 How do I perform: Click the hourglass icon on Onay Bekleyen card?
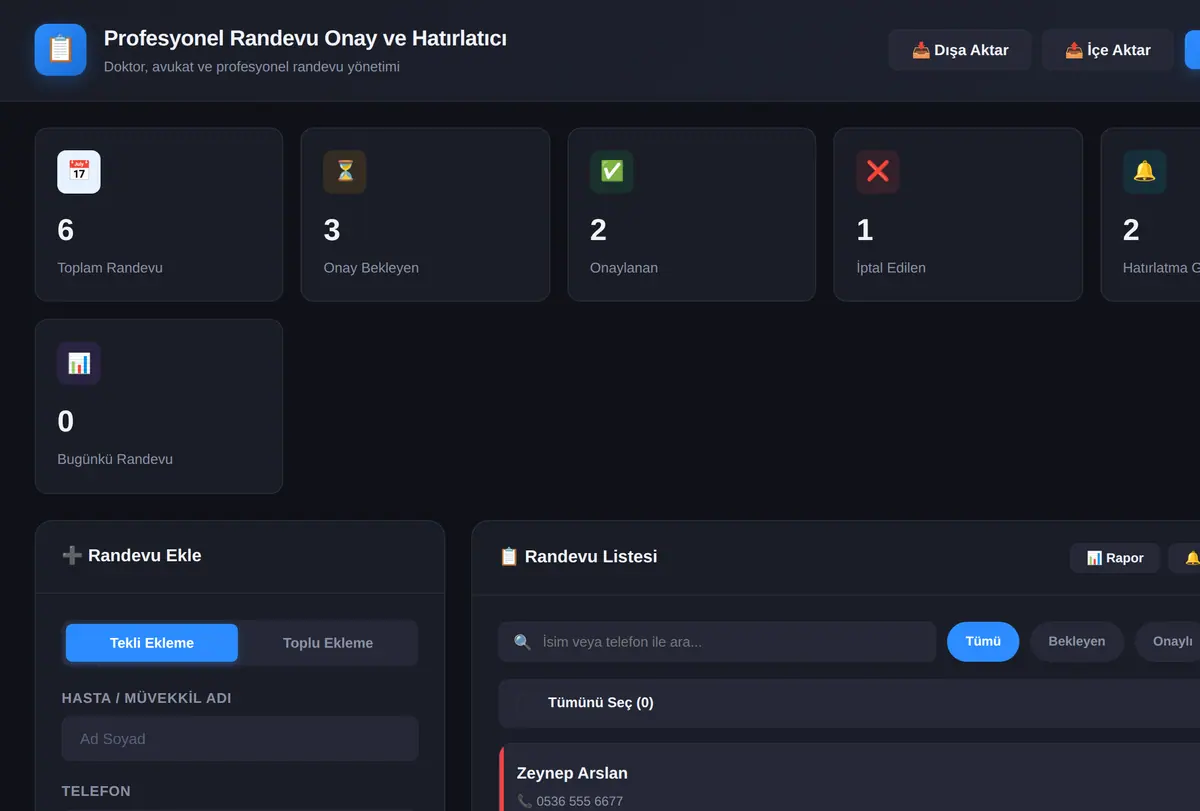click(345, 172)
